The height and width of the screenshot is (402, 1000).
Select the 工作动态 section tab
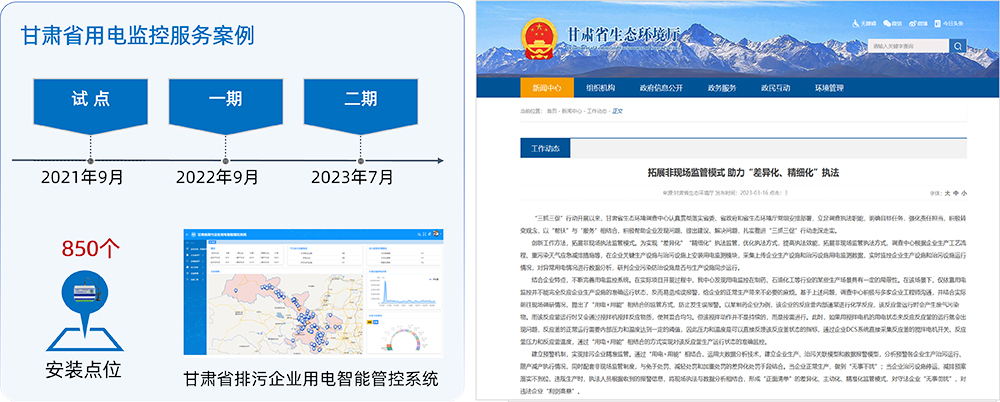[x=545, y=148]
